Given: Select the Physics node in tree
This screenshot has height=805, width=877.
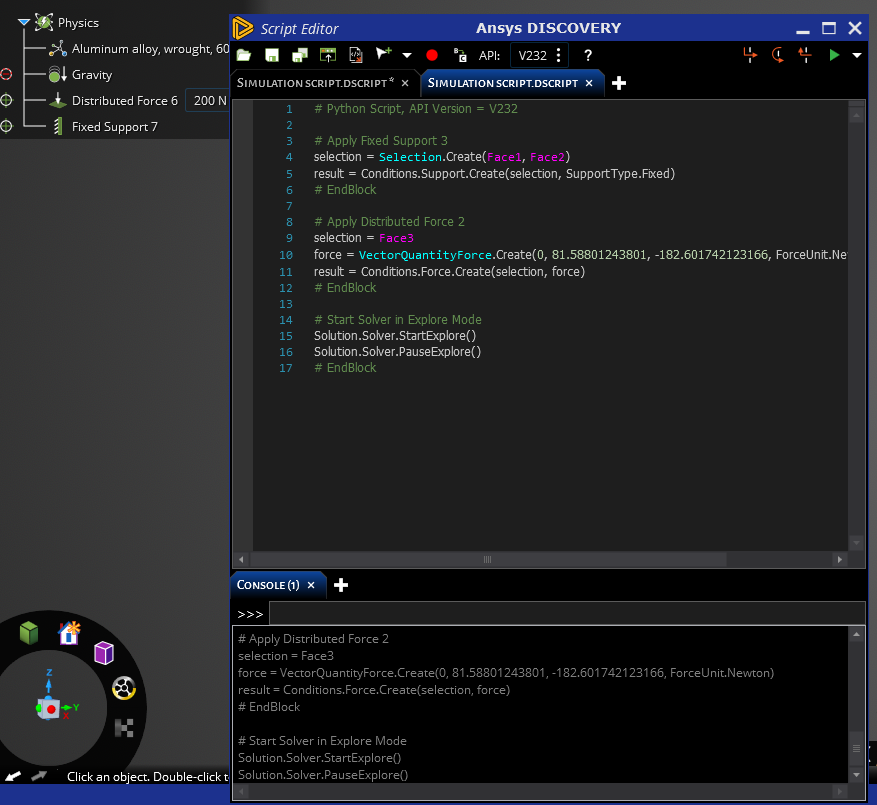Looking at the screenshot, I should [78, 23].
